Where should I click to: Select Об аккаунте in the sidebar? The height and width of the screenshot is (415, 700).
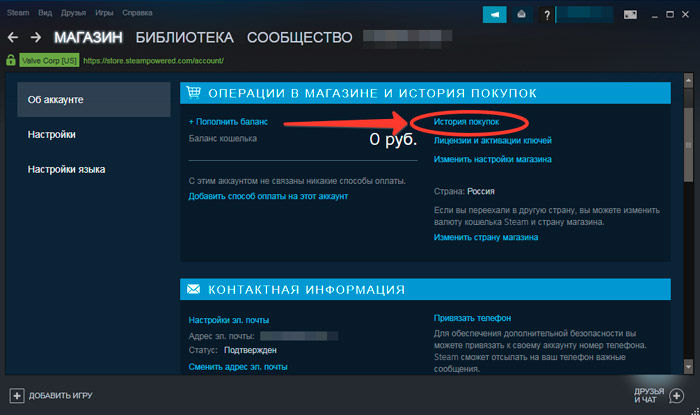coord(94,100)
